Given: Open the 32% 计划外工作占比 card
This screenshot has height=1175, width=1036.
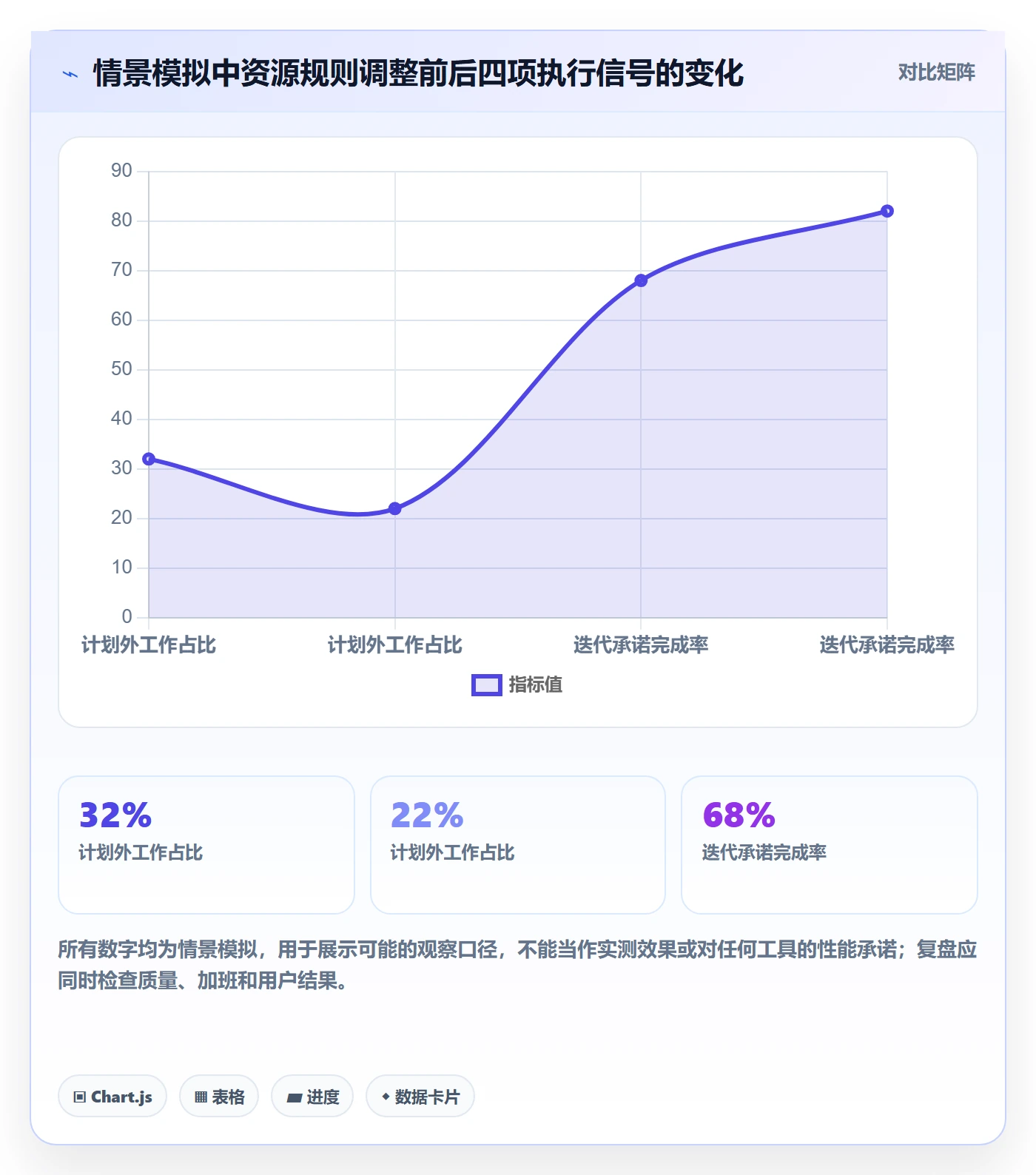Looking at the screenshot, I should (206, 845).
